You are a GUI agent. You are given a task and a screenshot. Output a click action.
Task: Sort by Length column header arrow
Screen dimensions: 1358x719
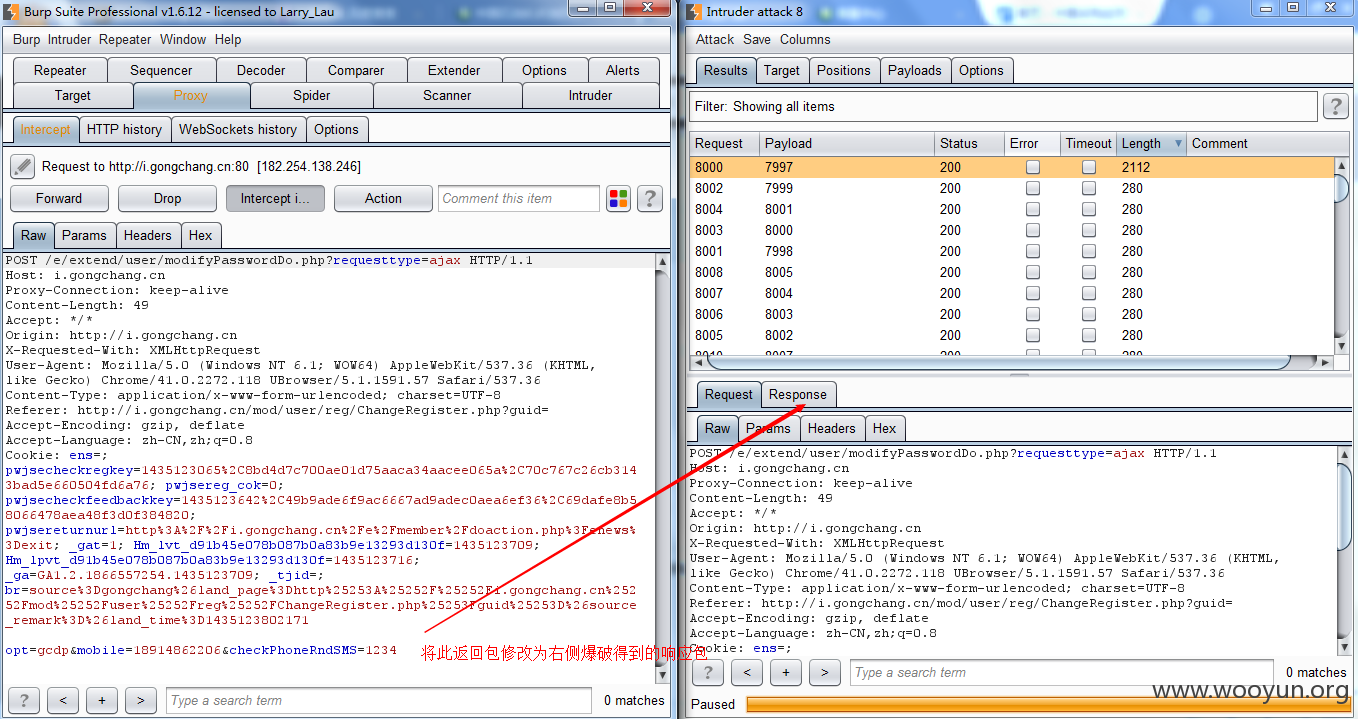pos(1177,144)
